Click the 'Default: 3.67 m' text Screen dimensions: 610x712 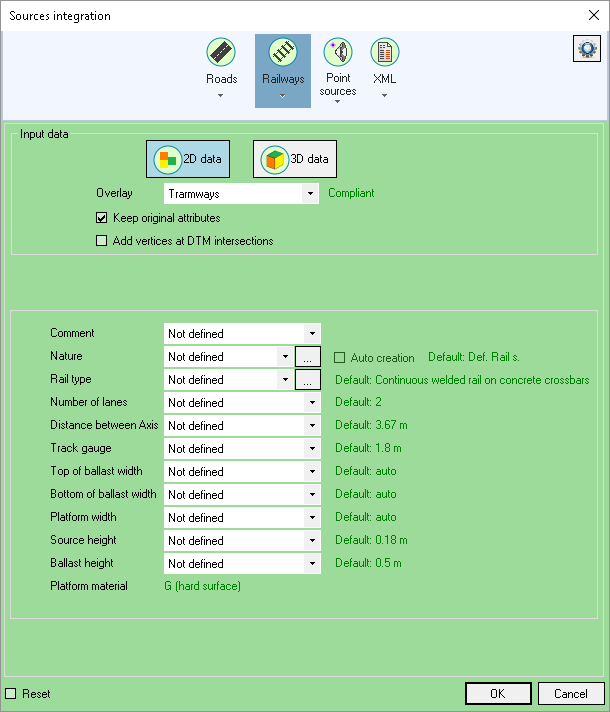point(371,425)
